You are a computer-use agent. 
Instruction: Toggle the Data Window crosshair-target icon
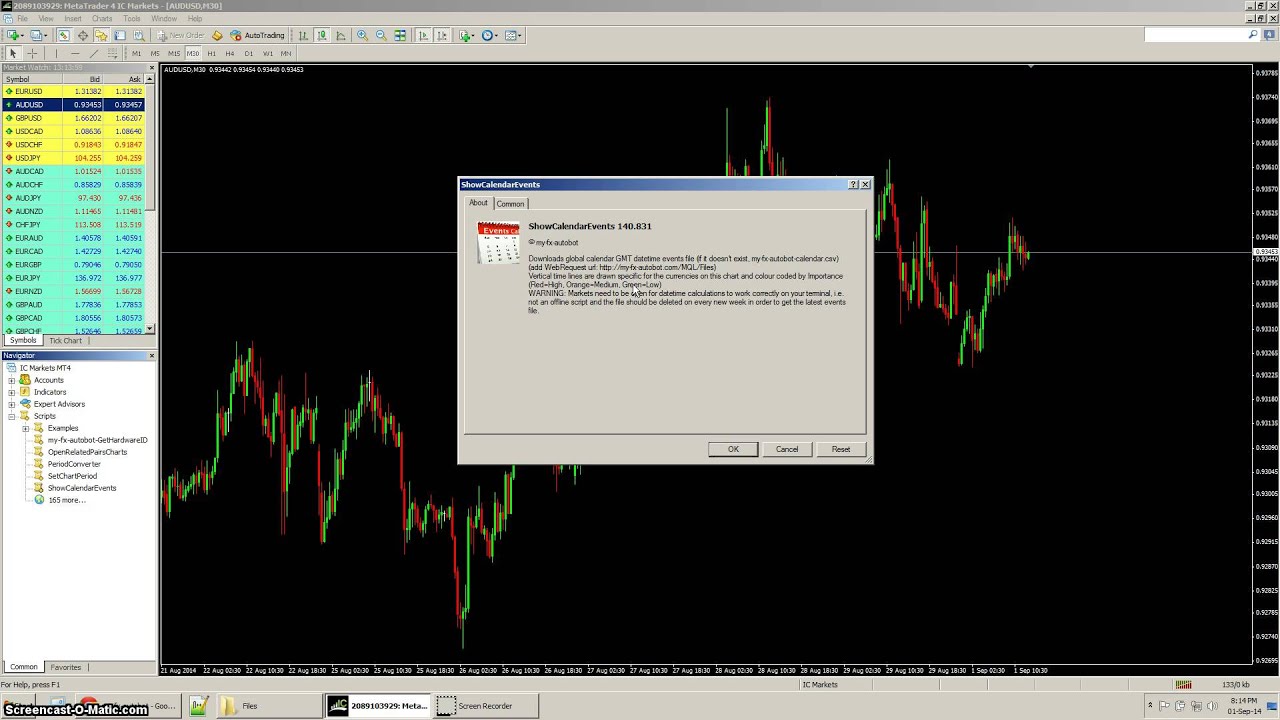[83, 35]
